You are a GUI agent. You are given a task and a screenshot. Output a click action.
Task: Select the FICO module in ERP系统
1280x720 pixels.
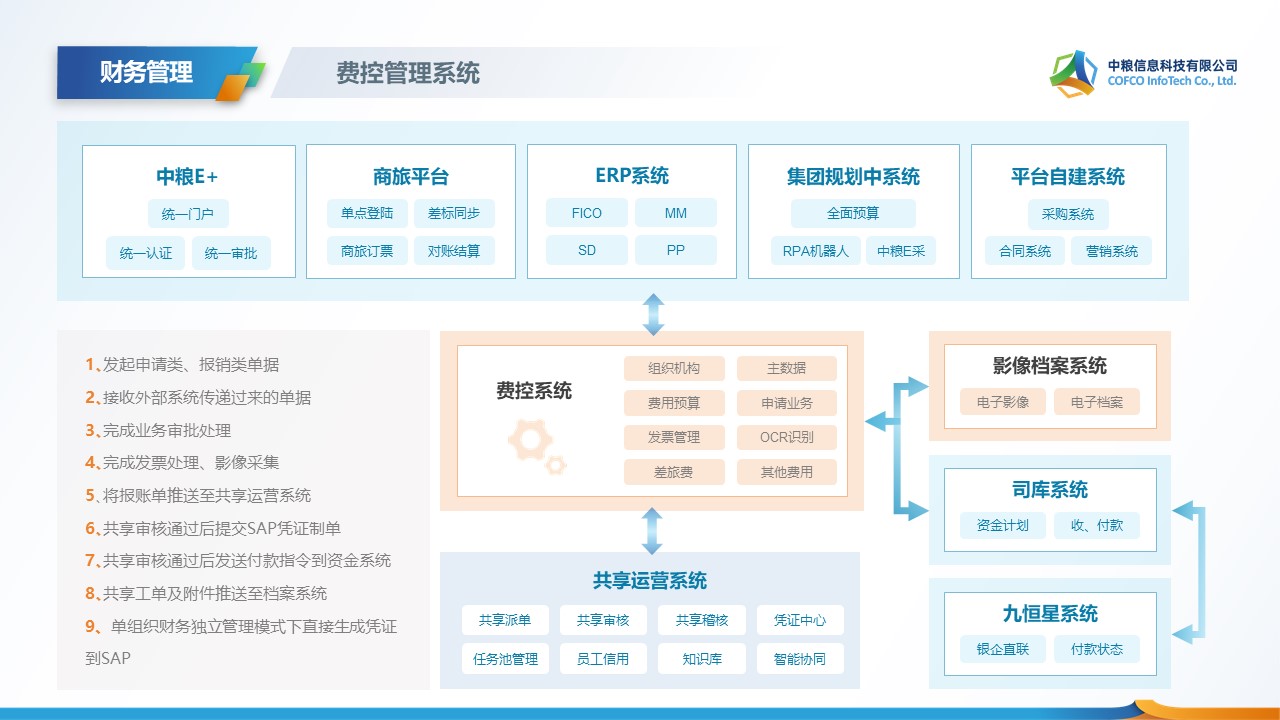tap(587, 213)
